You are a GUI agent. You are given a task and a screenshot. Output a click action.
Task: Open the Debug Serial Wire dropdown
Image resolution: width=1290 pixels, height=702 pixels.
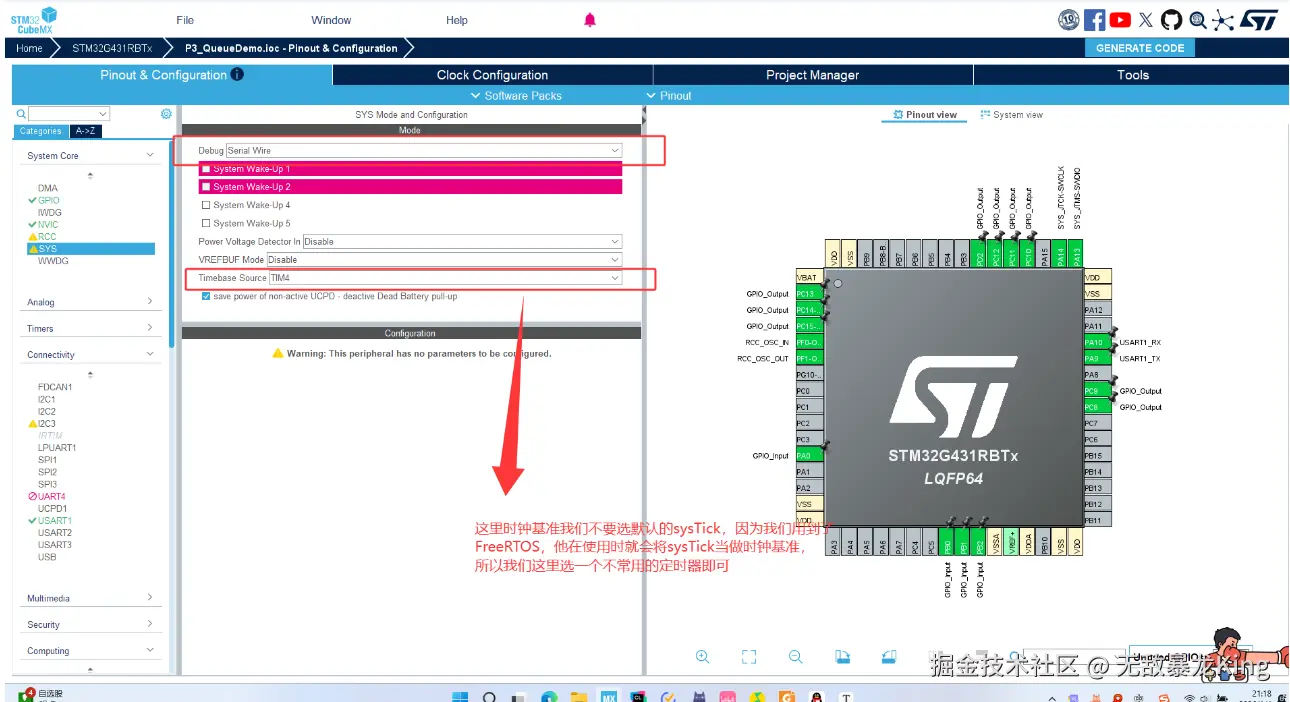click(424, 150)
